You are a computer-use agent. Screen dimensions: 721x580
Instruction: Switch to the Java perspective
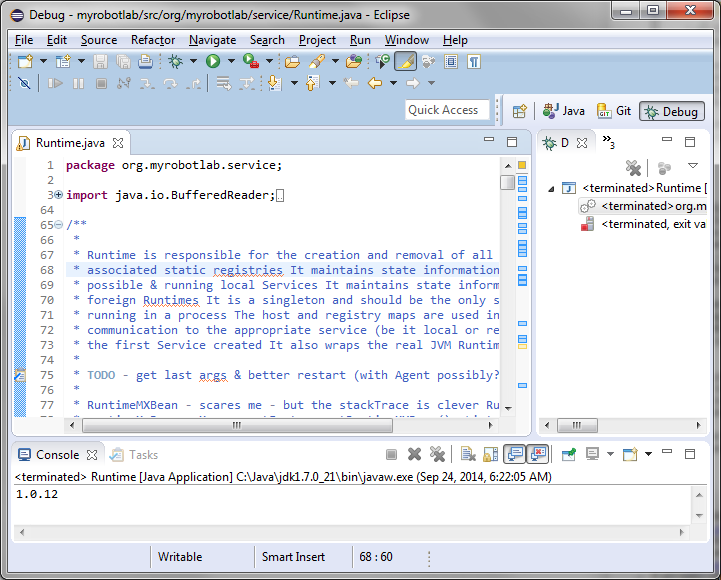(x=564, y=111)
